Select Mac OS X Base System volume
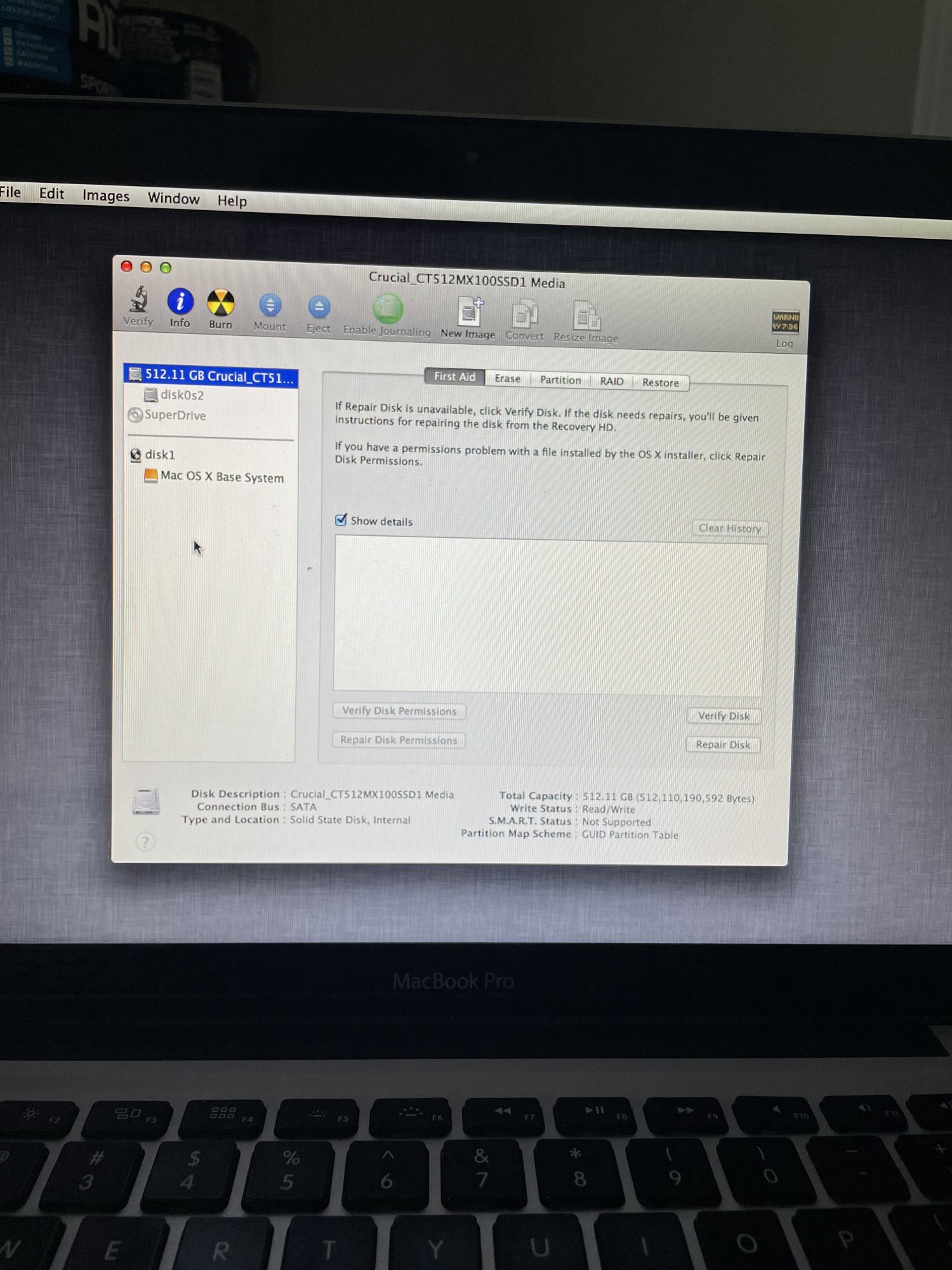The height and width of the screenshot is (1270, 952). click(215, 476)
